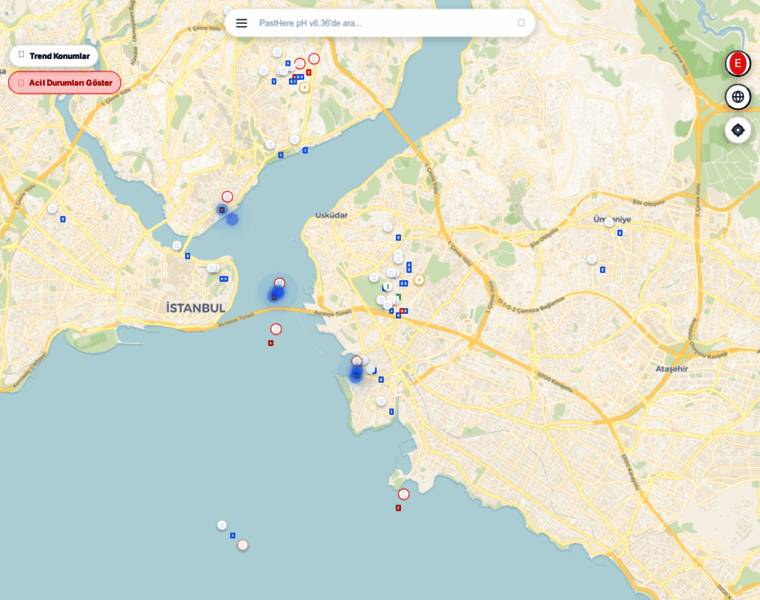Click the İSTANBUL city label on map
The width and height of the screenshot is (760, 600).
point(196,308)
